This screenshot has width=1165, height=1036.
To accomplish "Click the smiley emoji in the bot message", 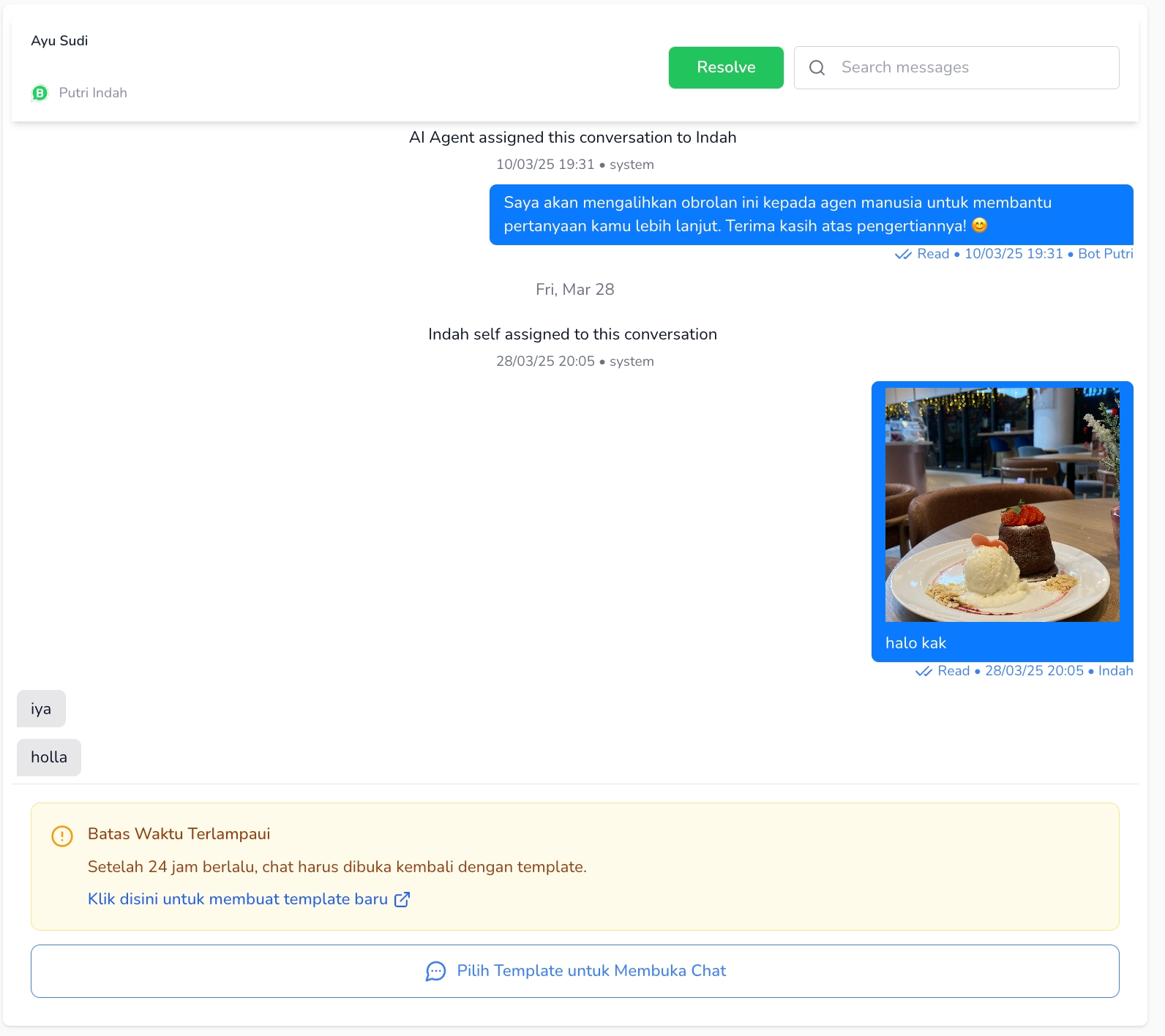I will [x=979, y=225].
